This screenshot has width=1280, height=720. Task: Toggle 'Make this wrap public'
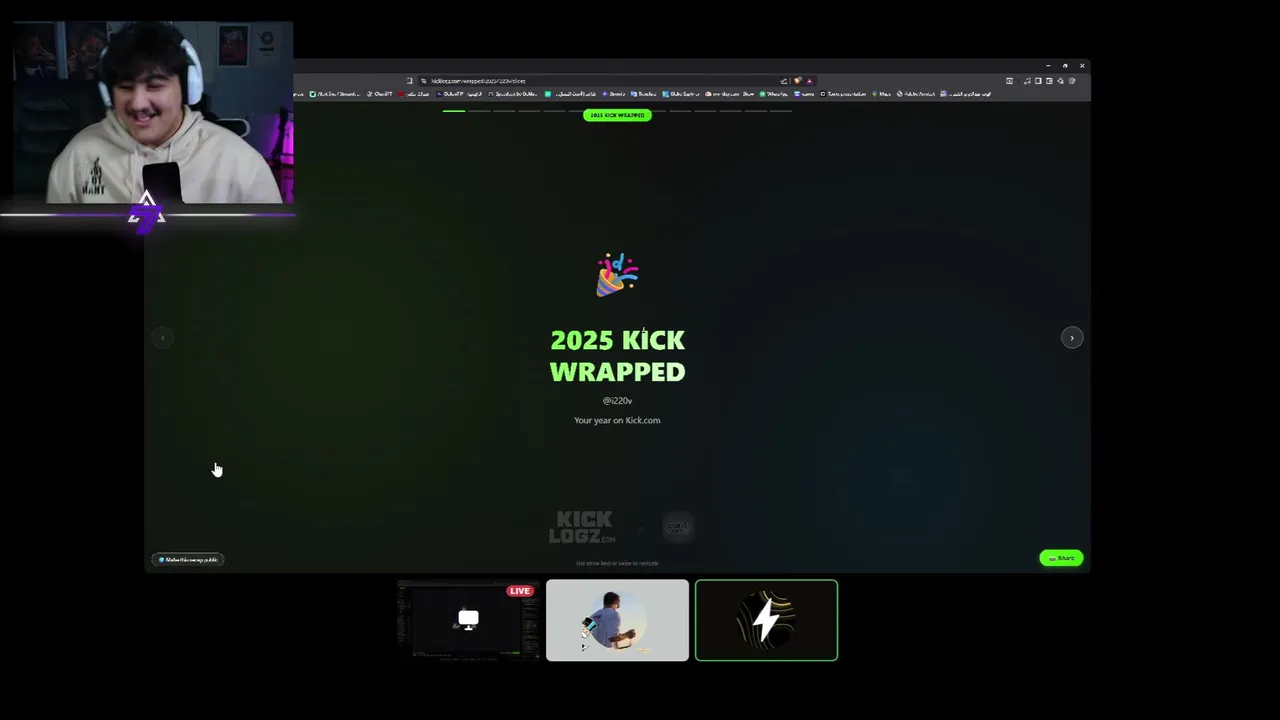click(187, 560)
